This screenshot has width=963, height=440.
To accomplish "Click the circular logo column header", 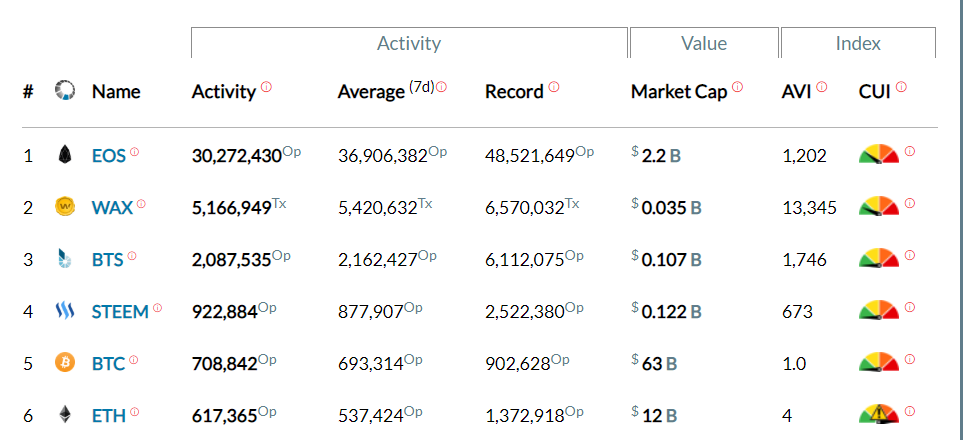I will 65,91.
